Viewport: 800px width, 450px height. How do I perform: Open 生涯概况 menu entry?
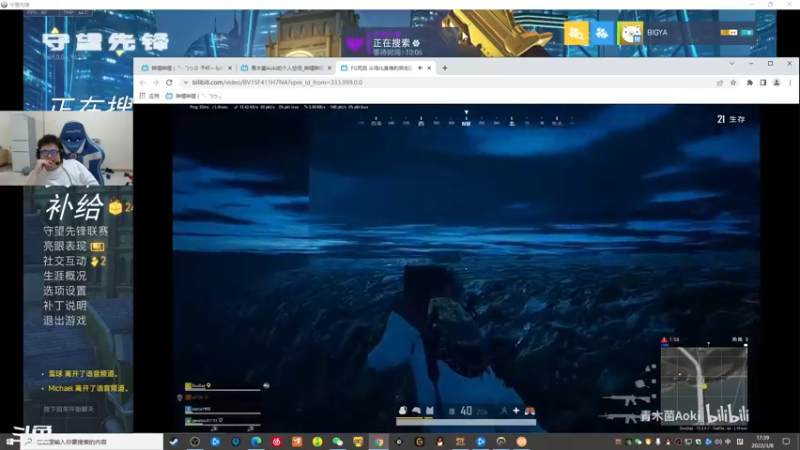(65, 276)
